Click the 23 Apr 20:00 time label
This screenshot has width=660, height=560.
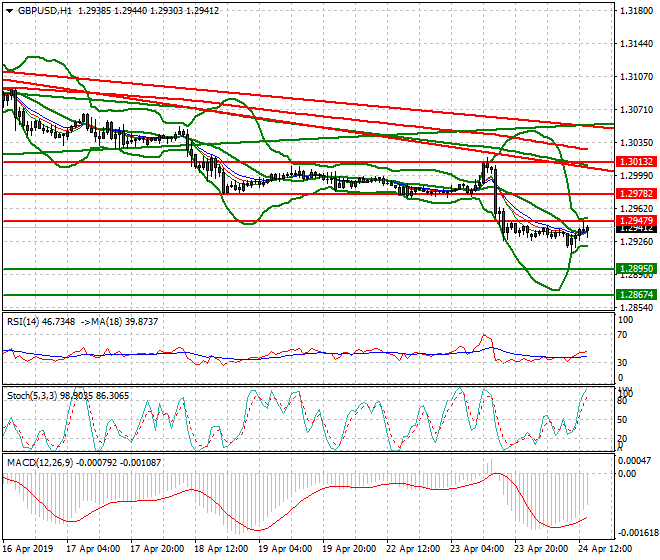541,549
